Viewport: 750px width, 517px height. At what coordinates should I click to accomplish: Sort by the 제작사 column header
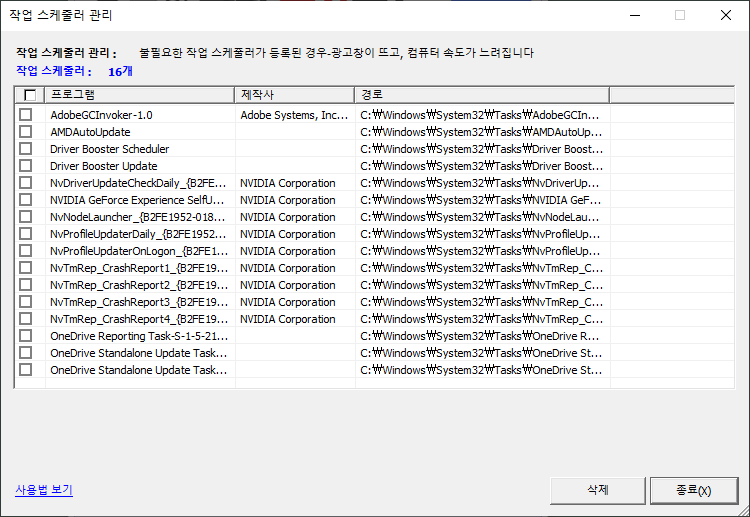[295, 95]
